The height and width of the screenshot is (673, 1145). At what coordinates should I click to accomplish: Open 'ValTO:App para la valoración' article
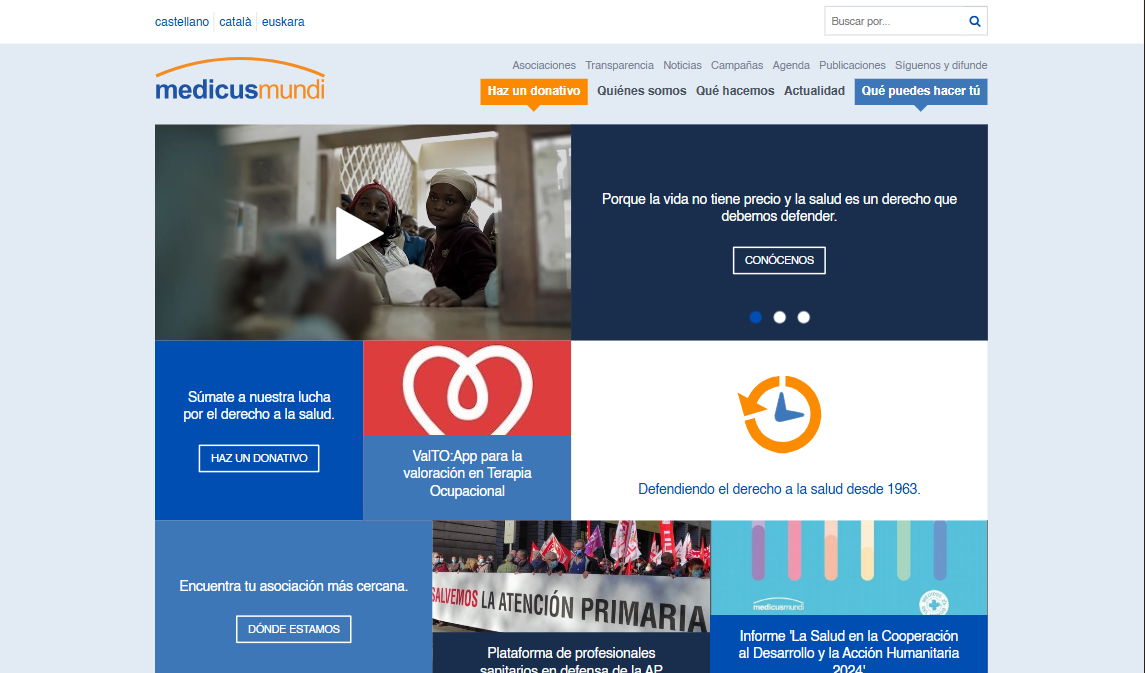click(467, 474)
